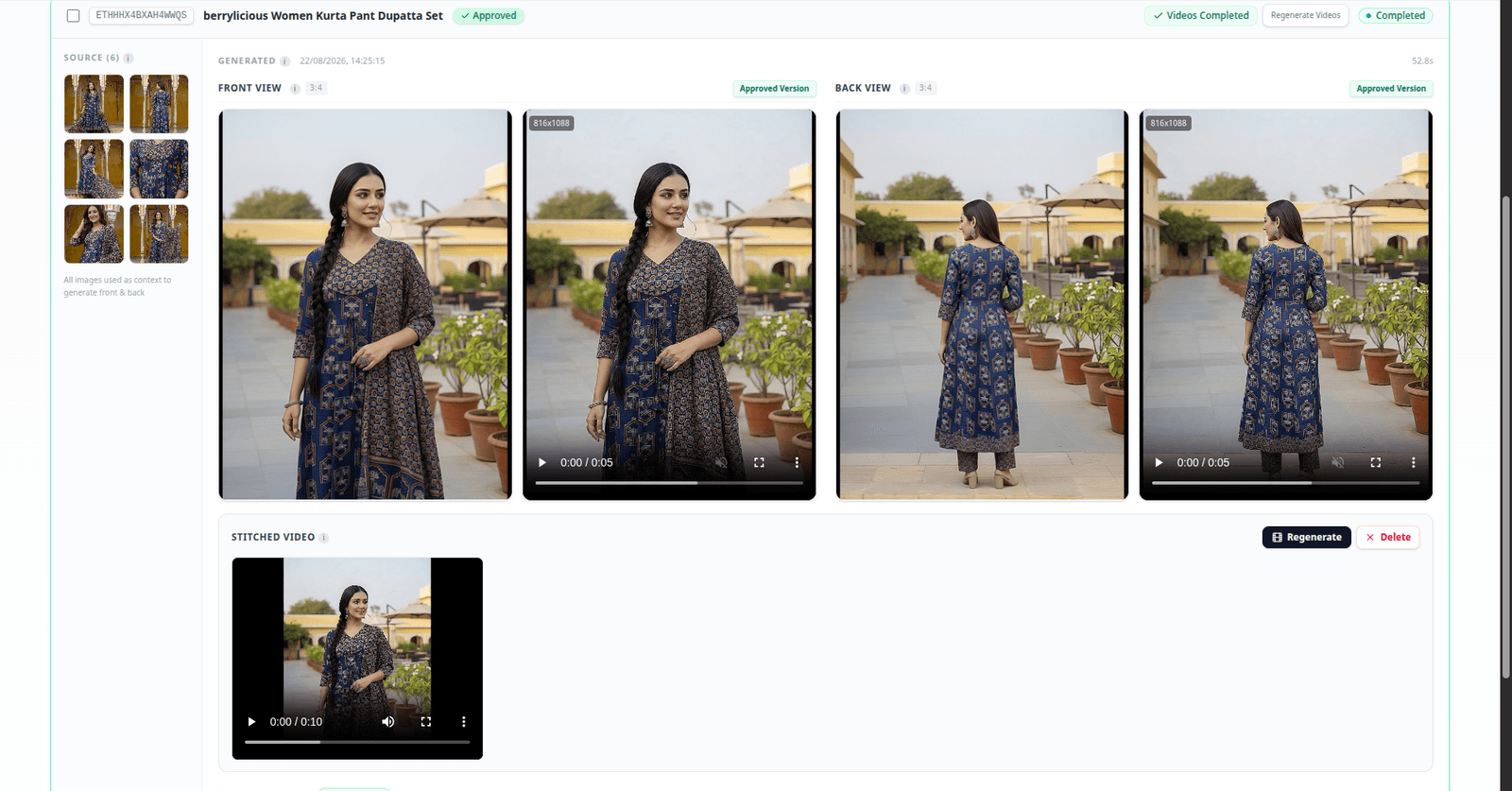Seek on back view video progress bar
This screenshot has width=1512, height=791.
tap(1285, 483)
